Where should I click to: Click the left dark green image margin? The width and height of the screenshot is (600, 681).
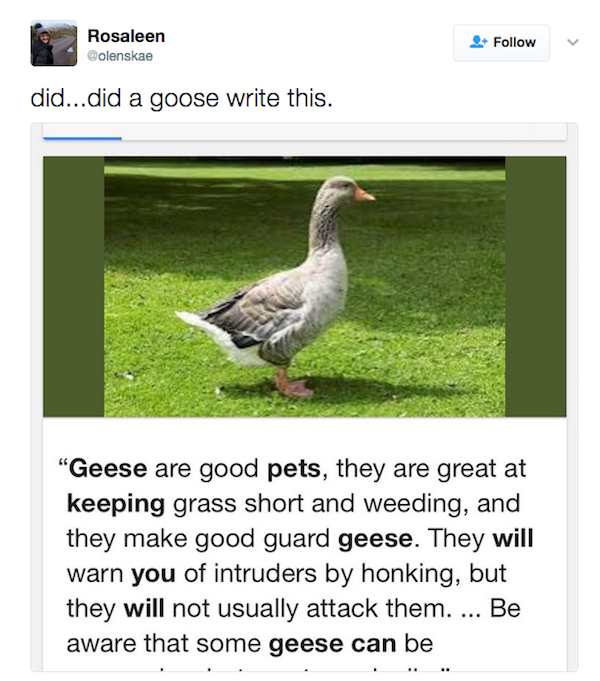point(73,287)
